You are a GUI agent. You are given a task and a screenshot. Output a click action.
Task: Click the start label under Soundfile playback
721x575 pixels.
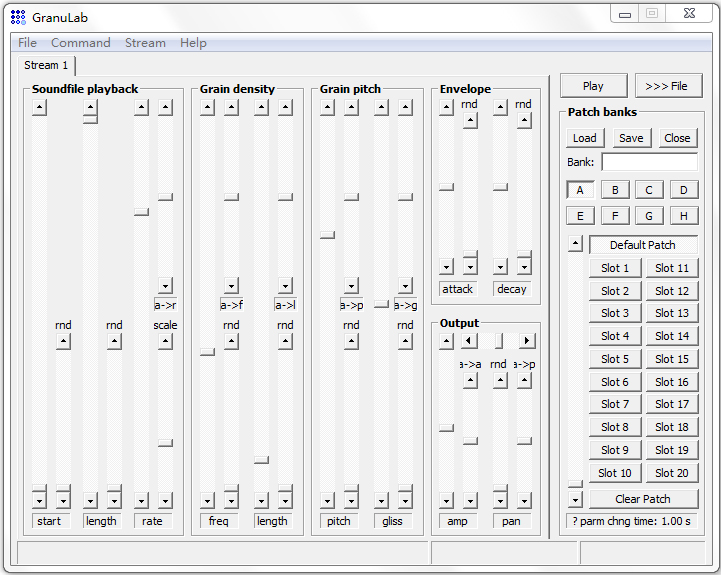pos(51,521)
